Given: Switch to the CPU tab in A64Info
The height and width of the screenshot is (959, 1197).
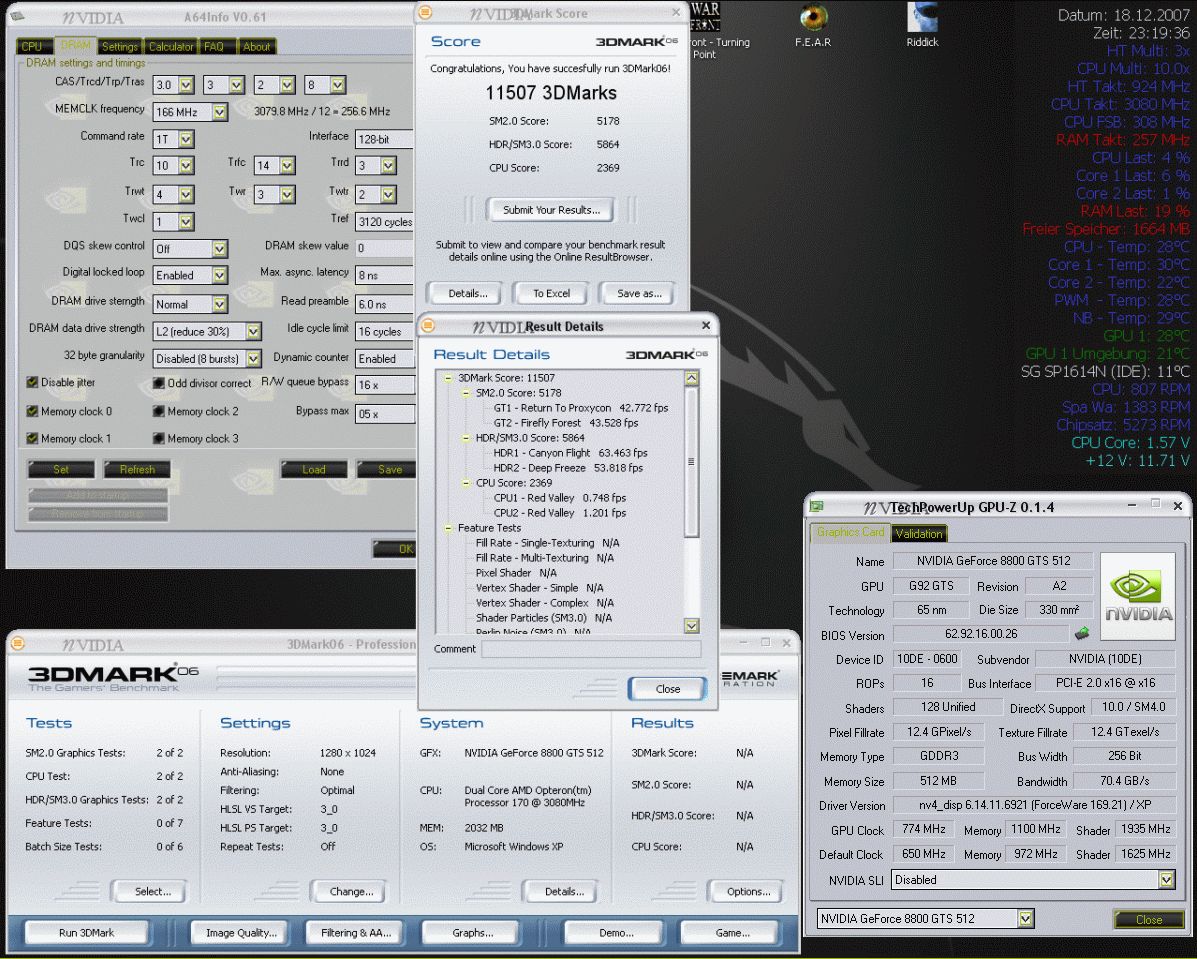Looking at the screenshot, I should [x=32, y=47].
